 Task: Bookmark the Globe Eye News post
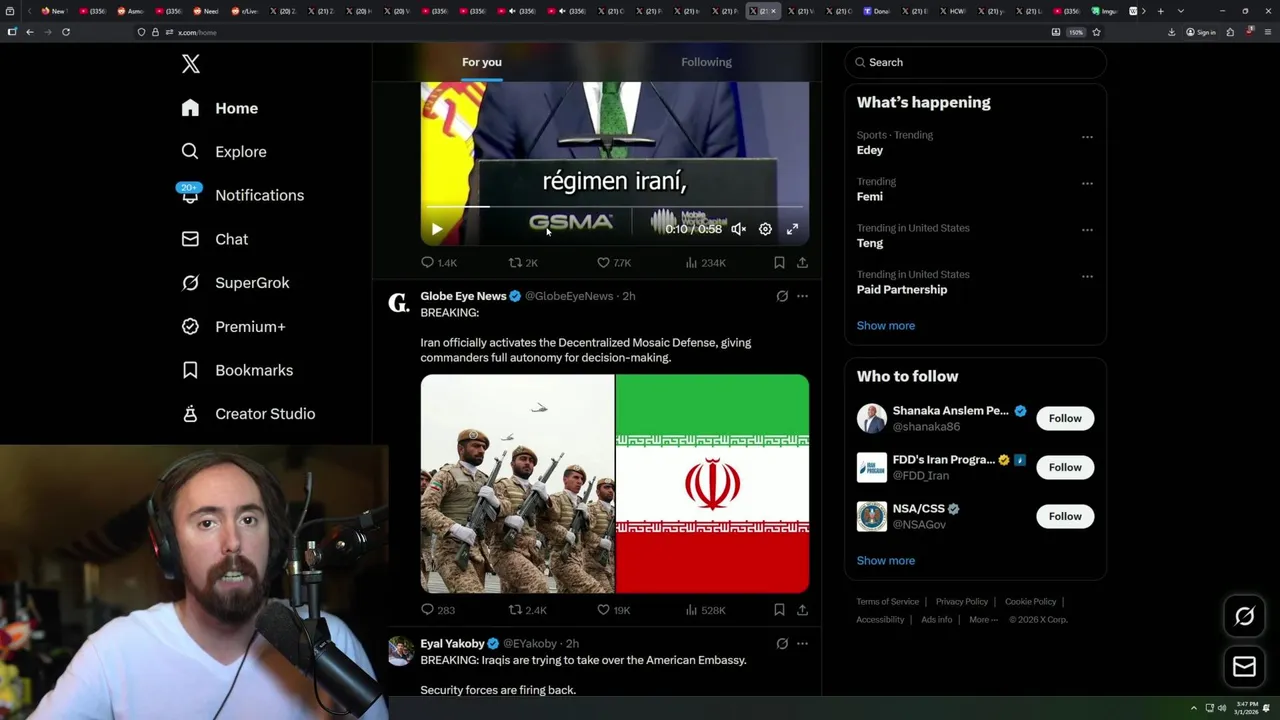tap(779, 610)
